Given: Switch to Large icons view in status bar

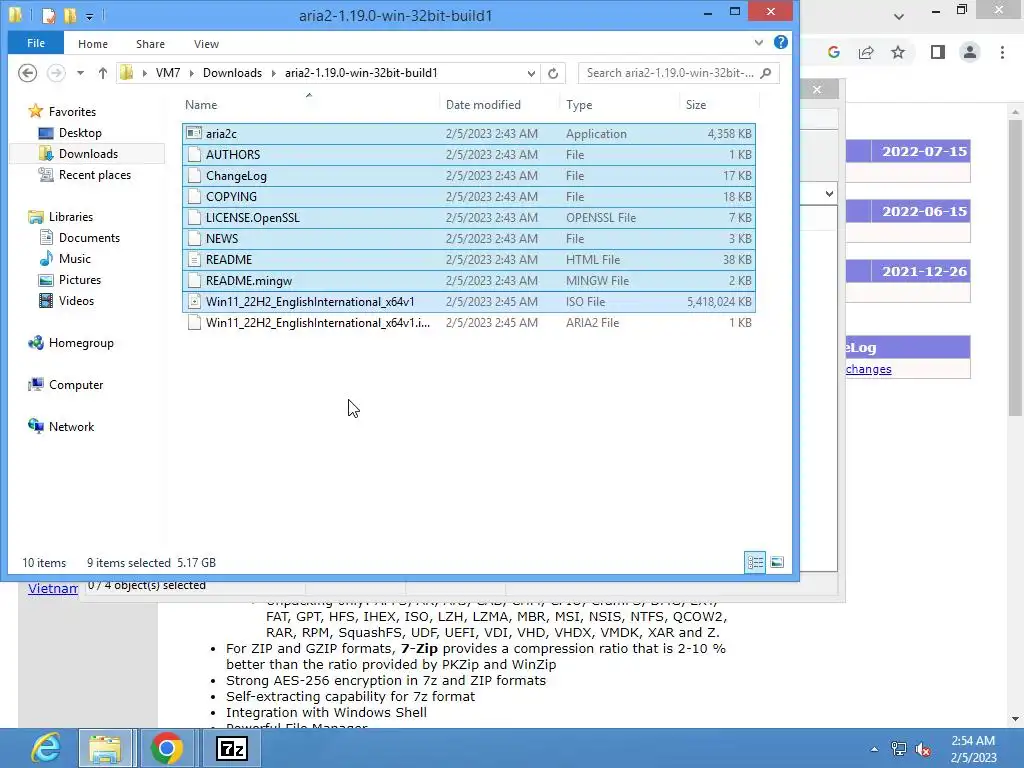Looking at the screenshot, I should (777, 562).
